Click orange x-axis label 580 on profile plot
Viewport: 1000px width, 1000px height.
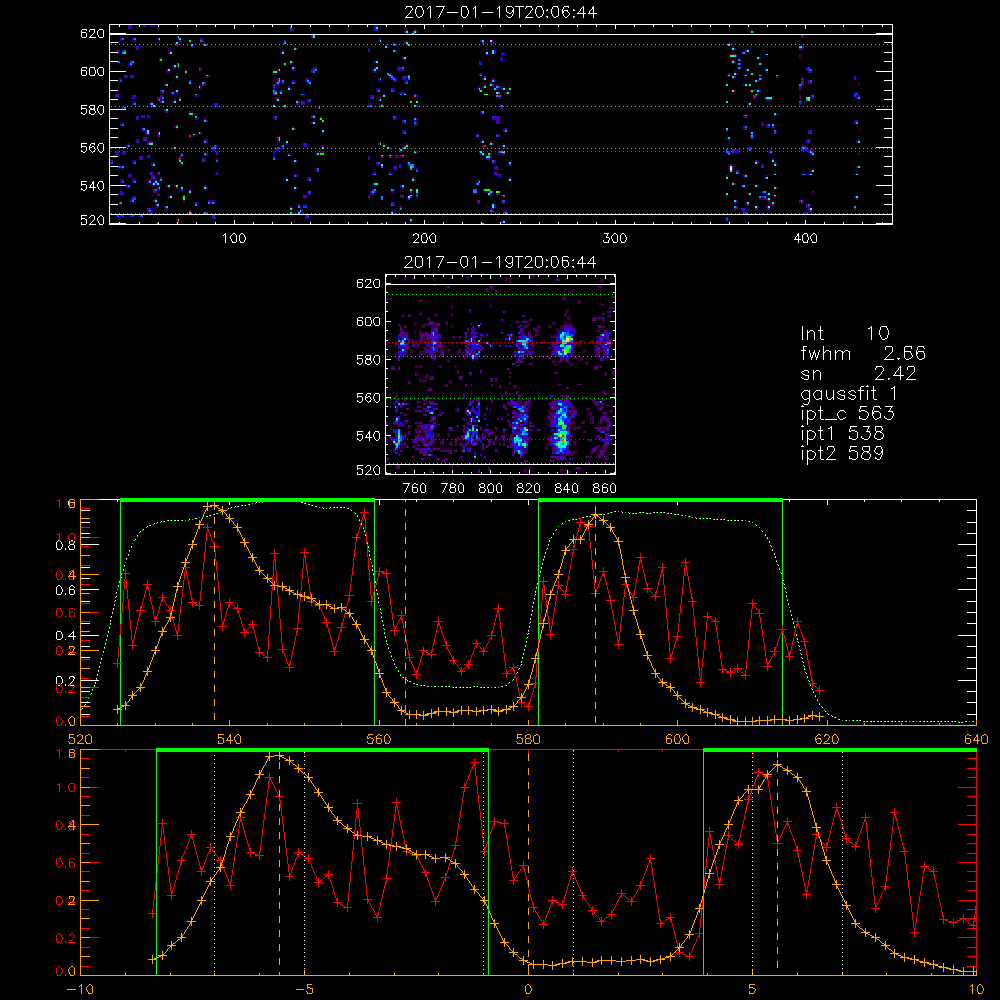[528, 740]
